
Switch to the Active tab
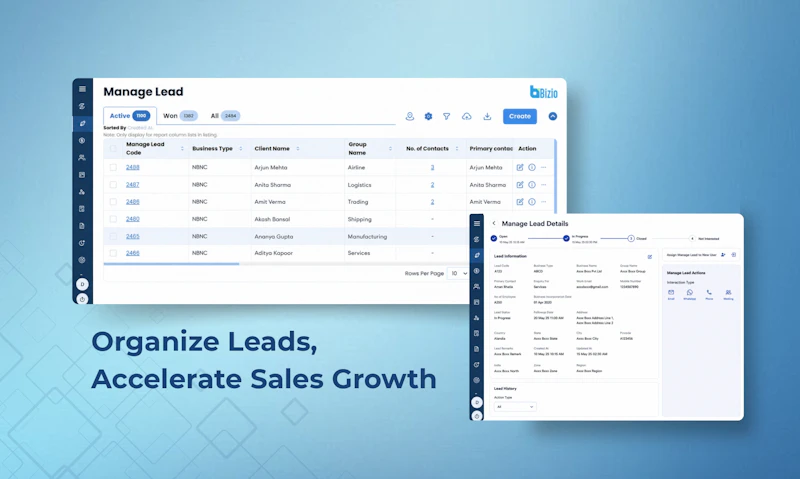point(130,116)
